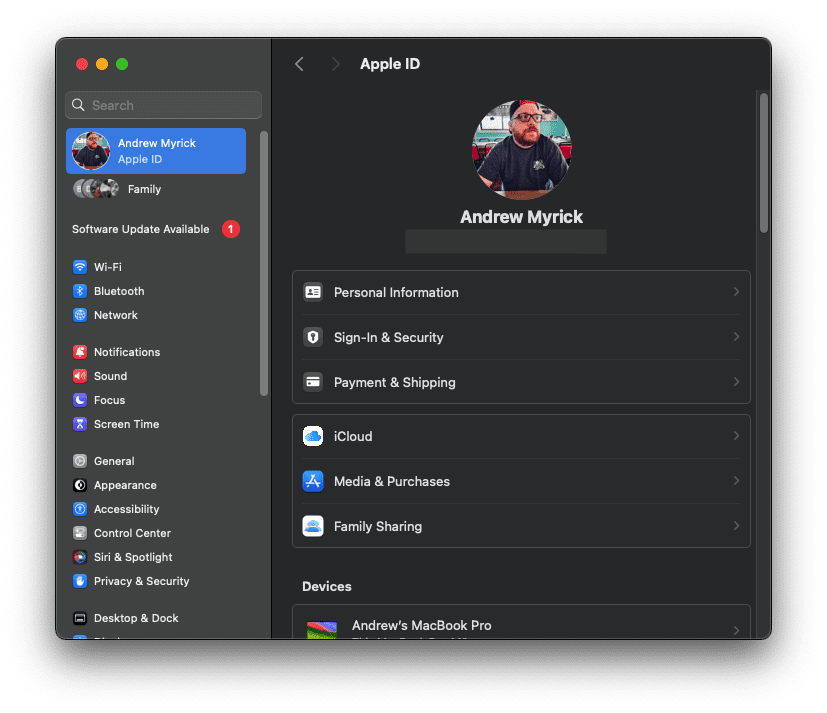Click the sidebar profile avatar

pyautogui.click(x=91, y=151)
